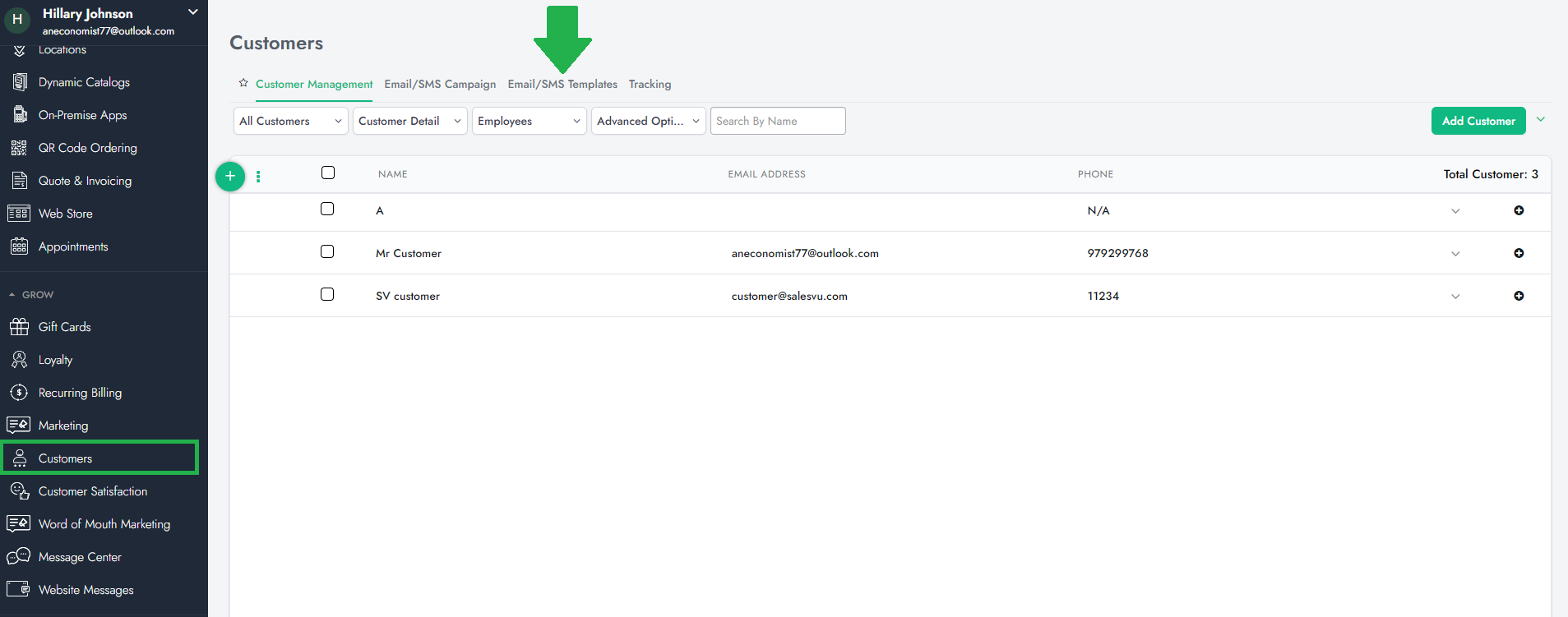Click the Add Customer button
The height and width of the screenshot is (617, 1568).
(1478, 121)
